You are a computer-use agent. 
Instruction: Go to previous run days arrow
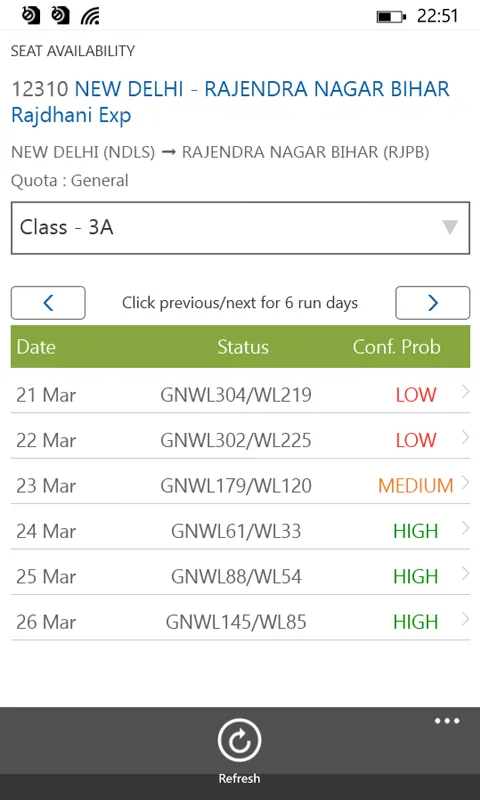[x=48, y=303]
